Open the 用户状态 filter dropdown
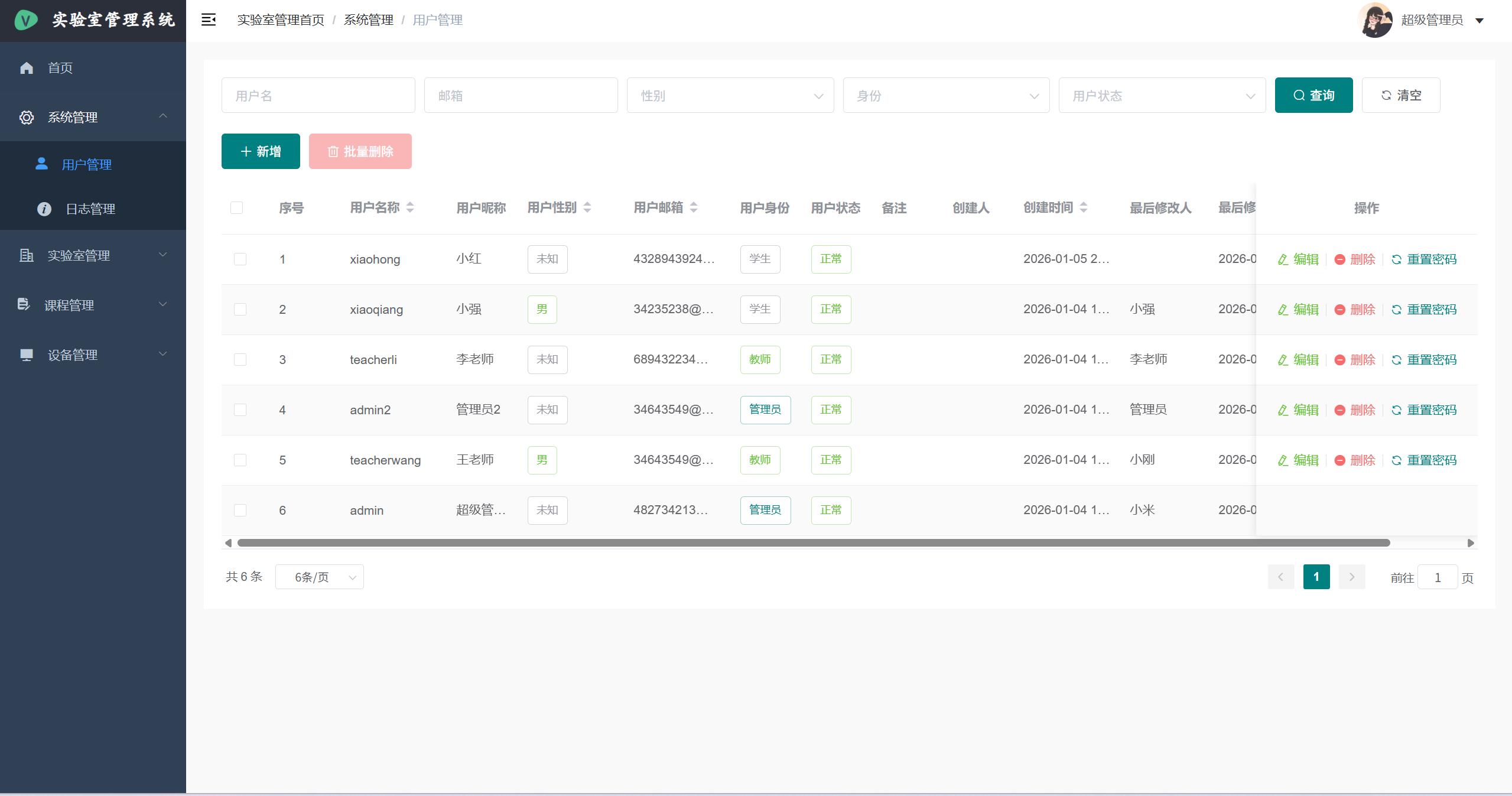The width and height of the screenshot is (1512, 796). (1162, 95)
